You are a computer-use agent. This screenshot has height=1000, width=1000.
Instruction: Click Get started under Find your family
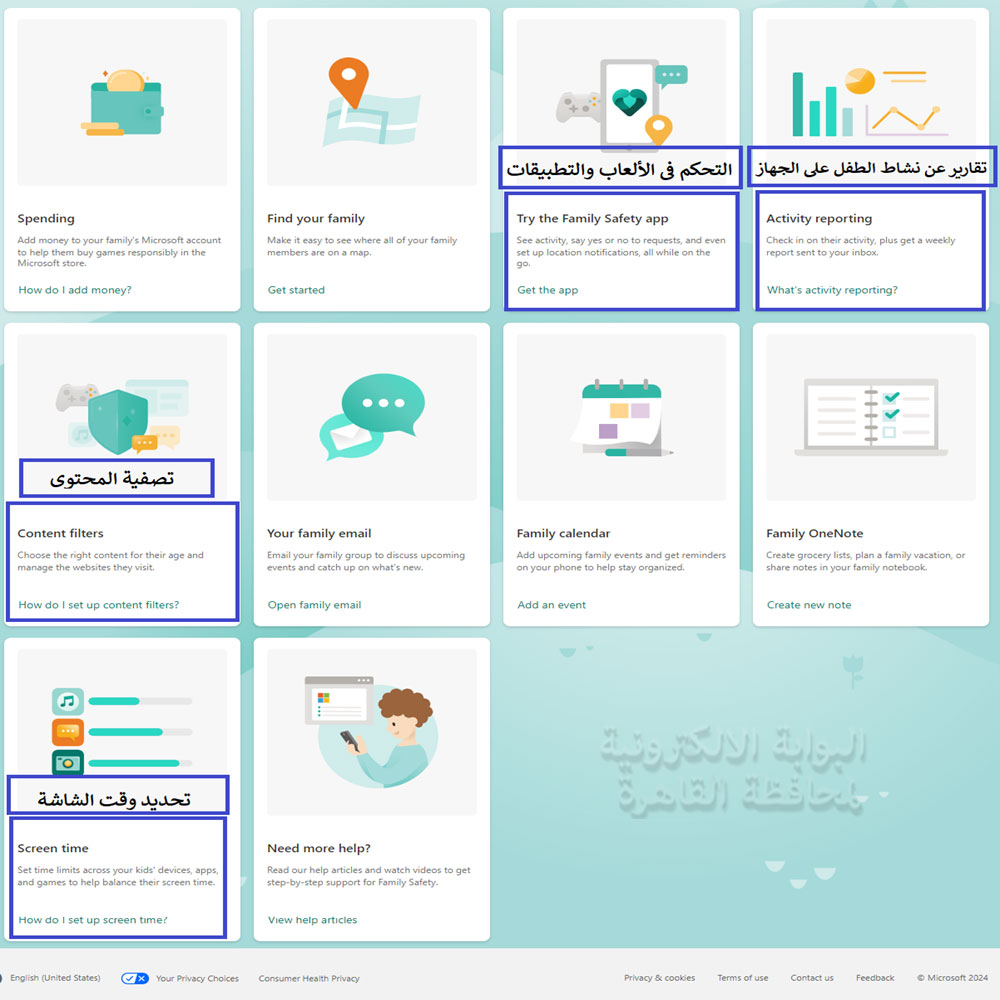pyautogui.click(x=294, y=289)
